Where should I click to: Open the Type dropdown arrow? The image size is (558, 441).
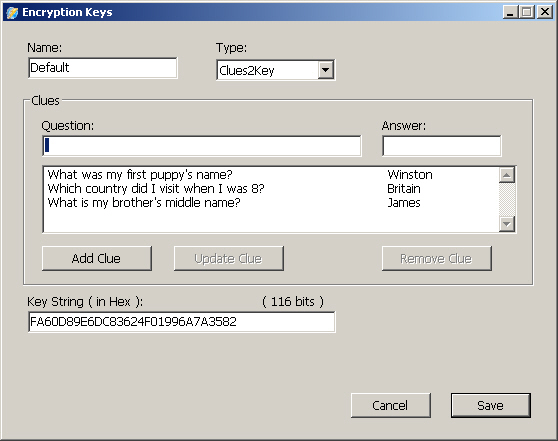326,70
